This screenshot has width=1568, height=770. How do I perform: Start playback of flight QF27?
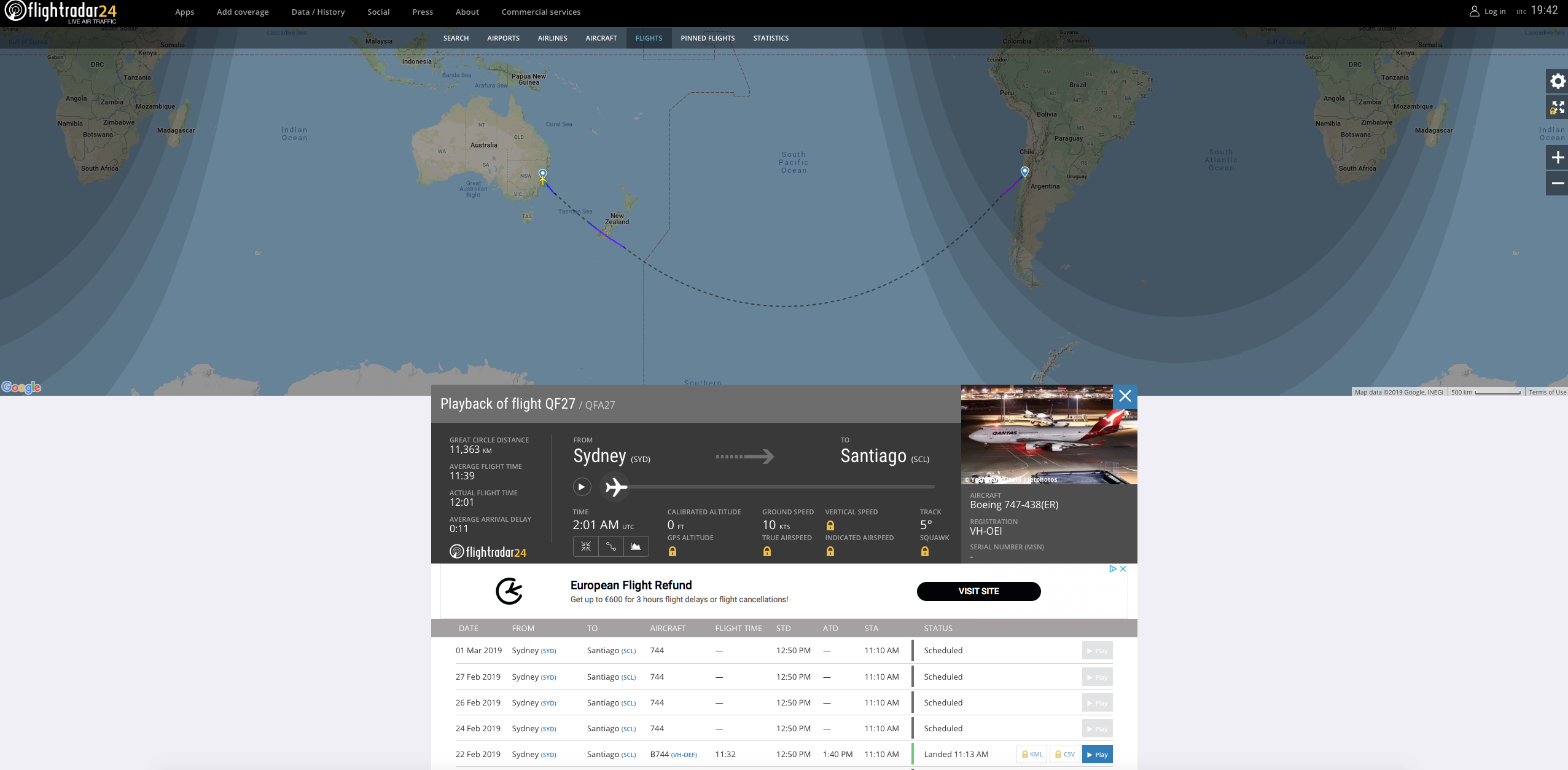(582, 487)
